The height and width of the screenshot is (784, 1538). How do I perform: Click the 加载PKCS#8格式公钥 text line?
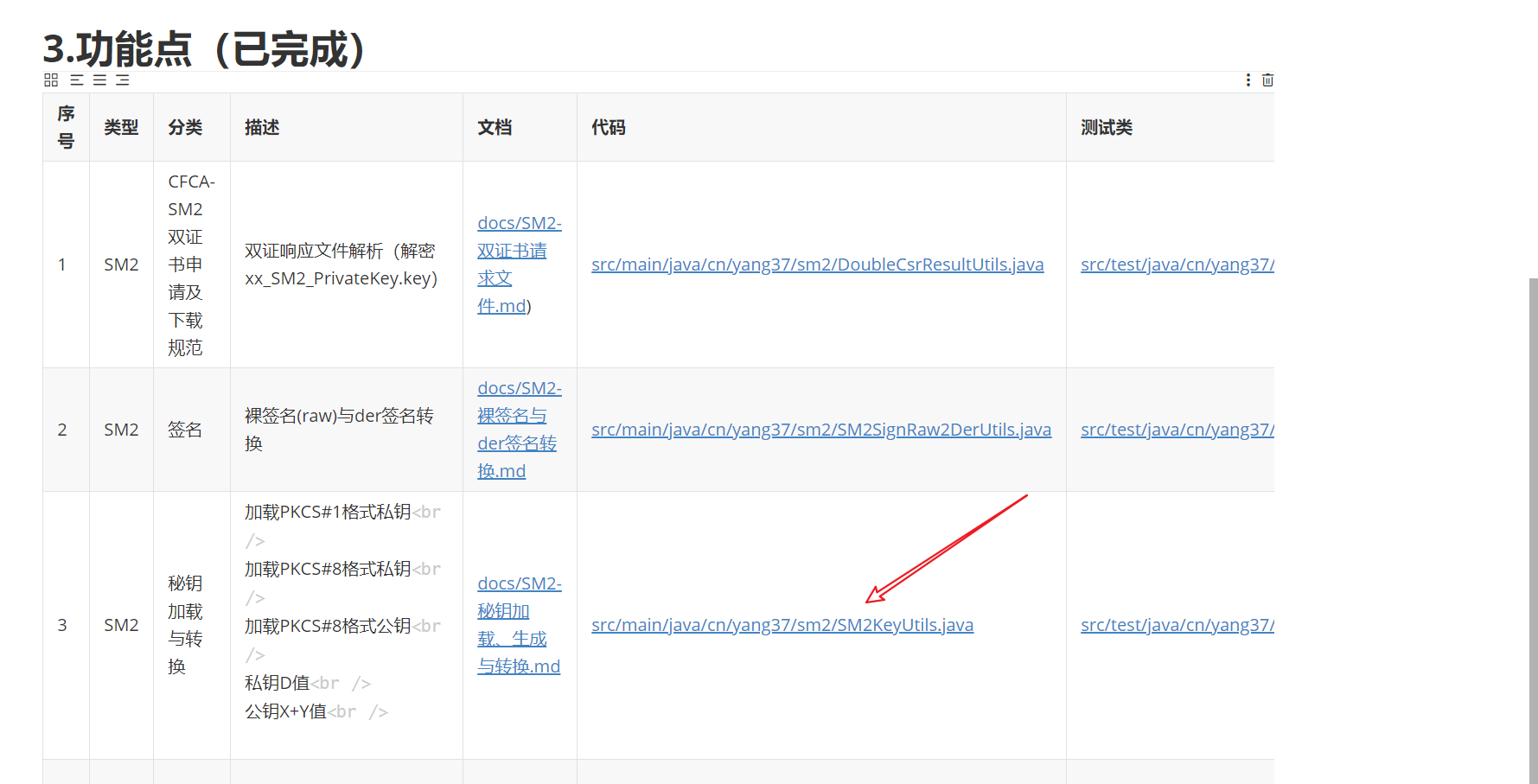coord(328,626)
